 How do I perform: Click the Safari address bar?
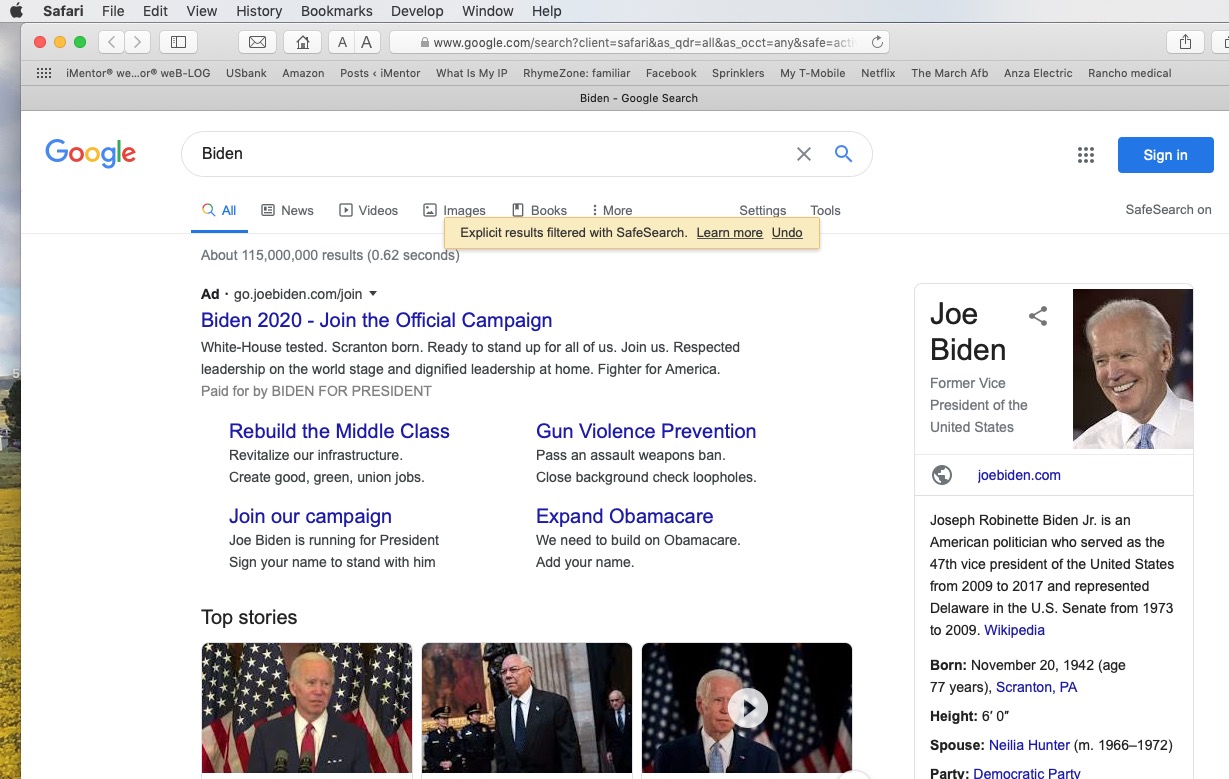coord(640,42)
